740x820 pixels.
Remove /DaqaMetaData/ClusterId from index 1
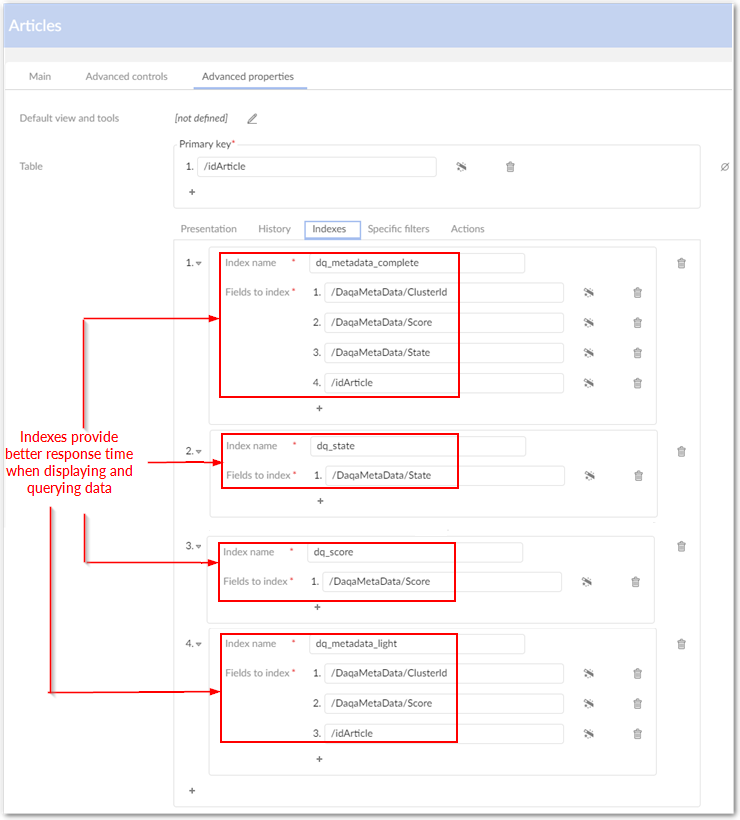coord(637,293)
